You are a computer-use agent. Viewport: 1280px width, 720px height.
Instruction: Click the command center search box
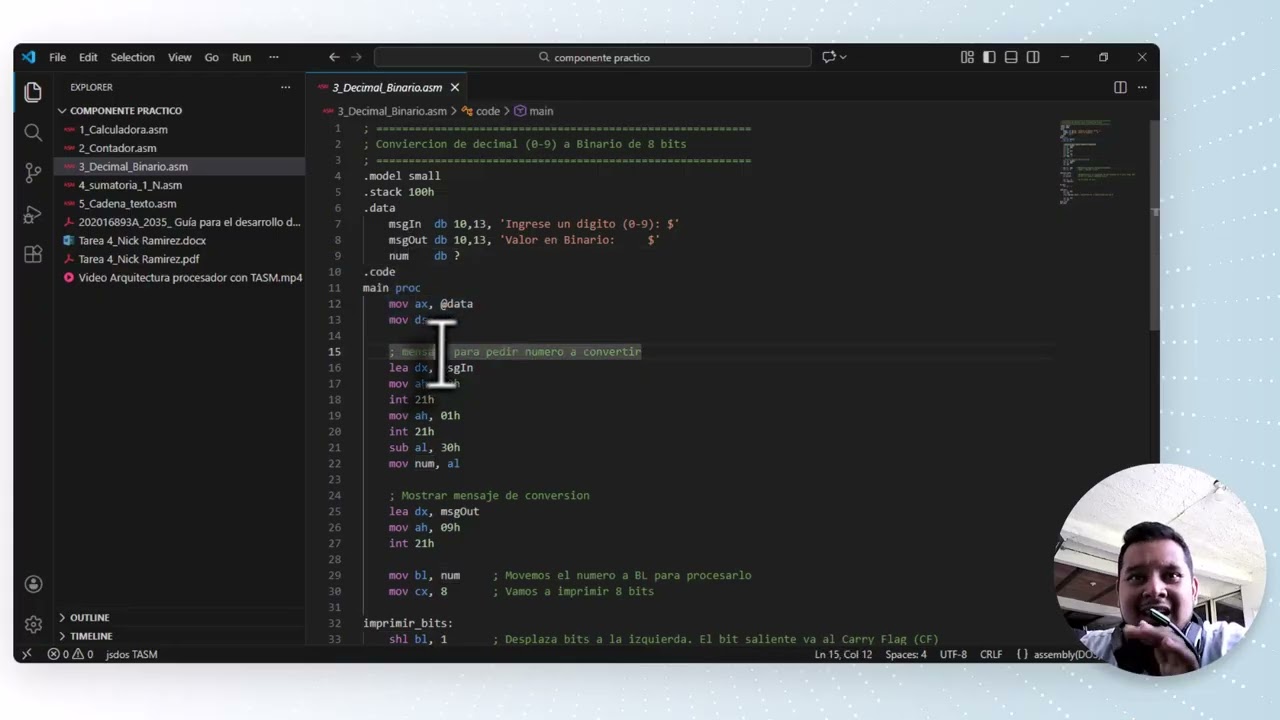point(592,57)
